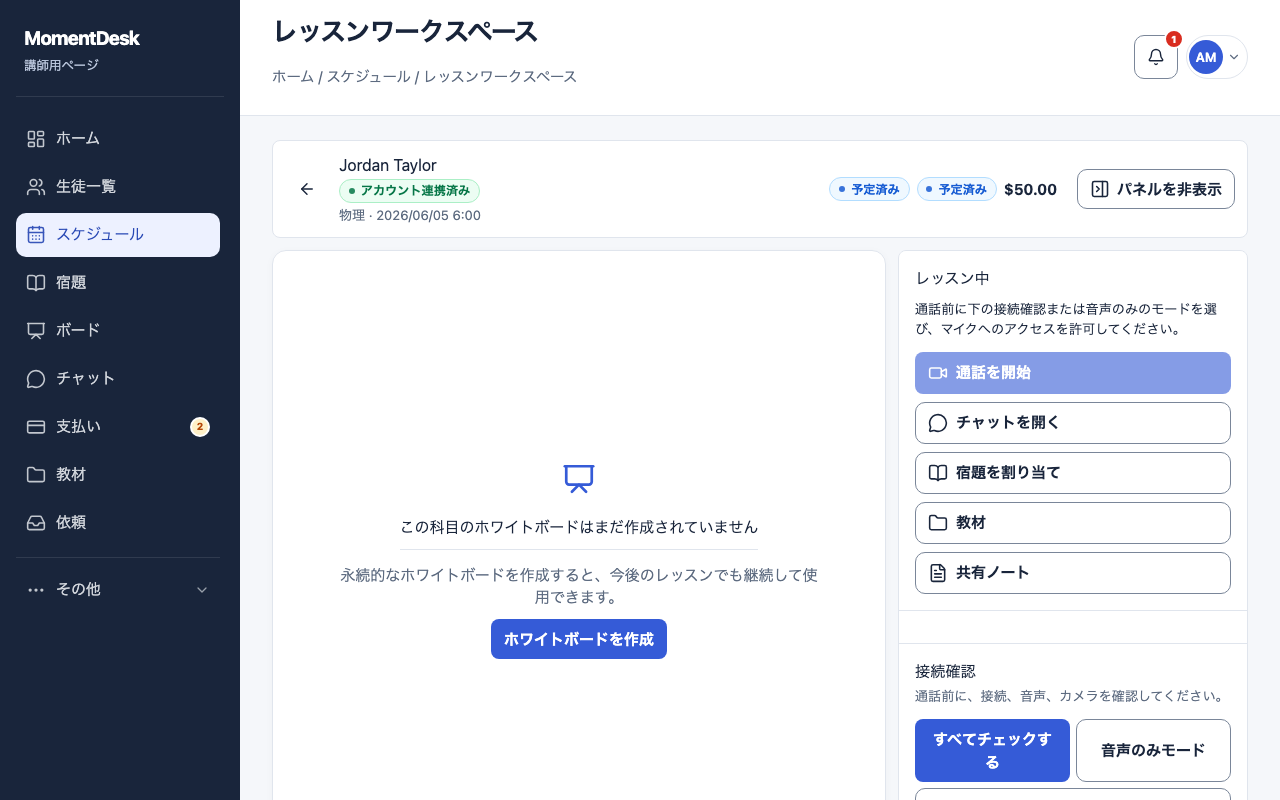Click the 物理 · 2026/06/05 6:00 lesson details

pos(410,215)
